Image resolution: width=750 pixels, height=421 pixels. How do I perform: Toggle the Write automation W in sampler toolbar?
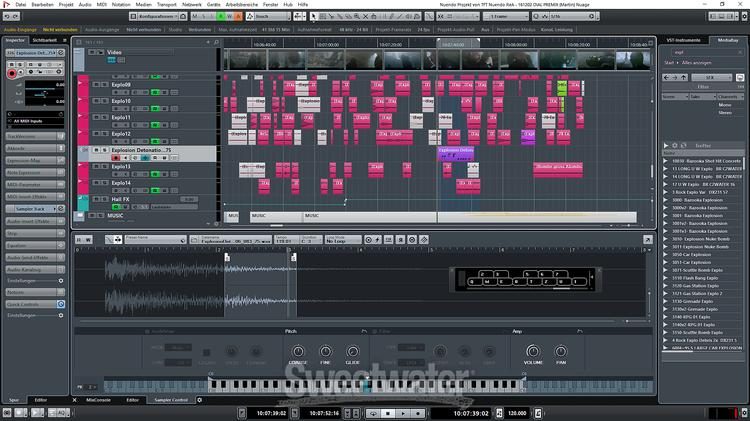(x=88, y=240)
